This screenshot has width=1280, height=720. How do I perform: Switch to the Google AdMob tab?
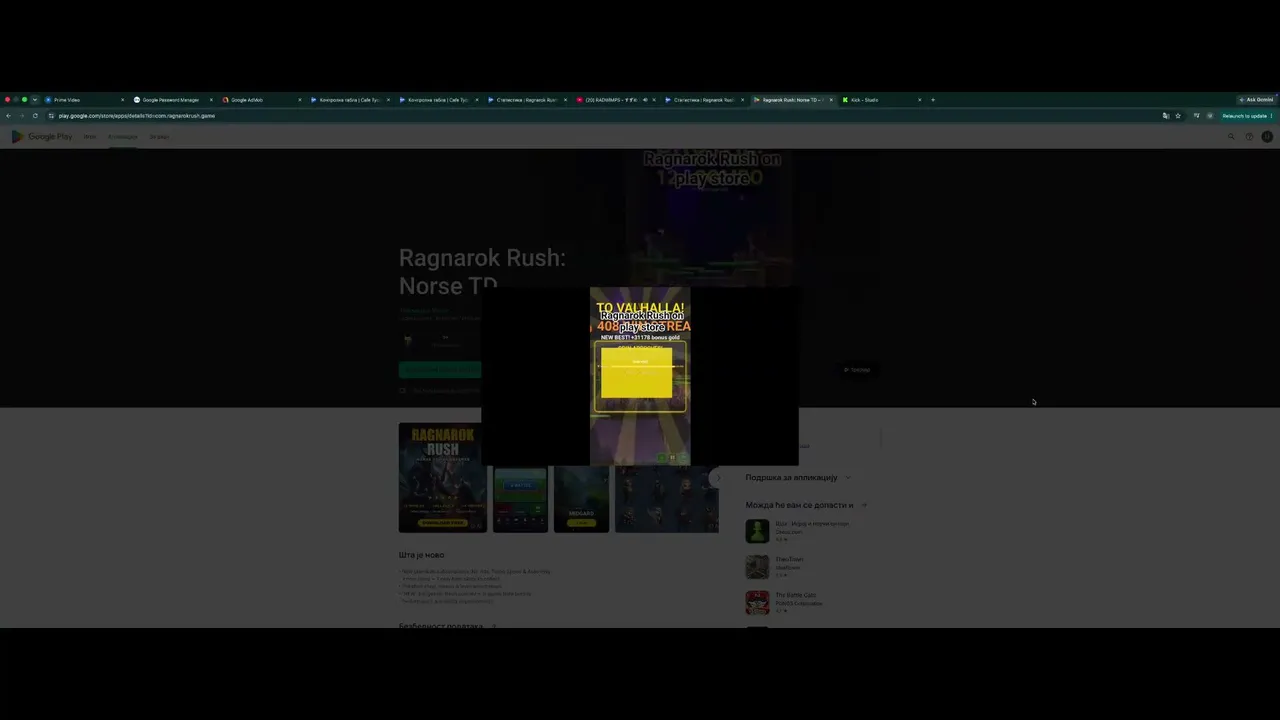click(260, 100)
